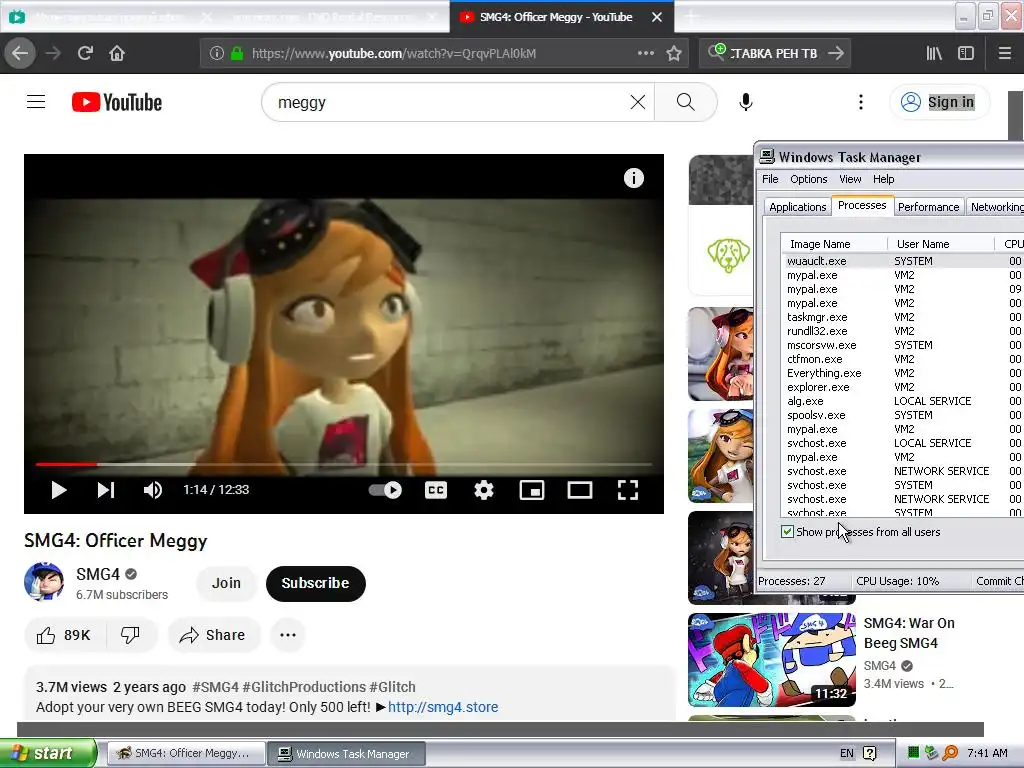
Task: Seek within the video progress bar
Action: 344,464
